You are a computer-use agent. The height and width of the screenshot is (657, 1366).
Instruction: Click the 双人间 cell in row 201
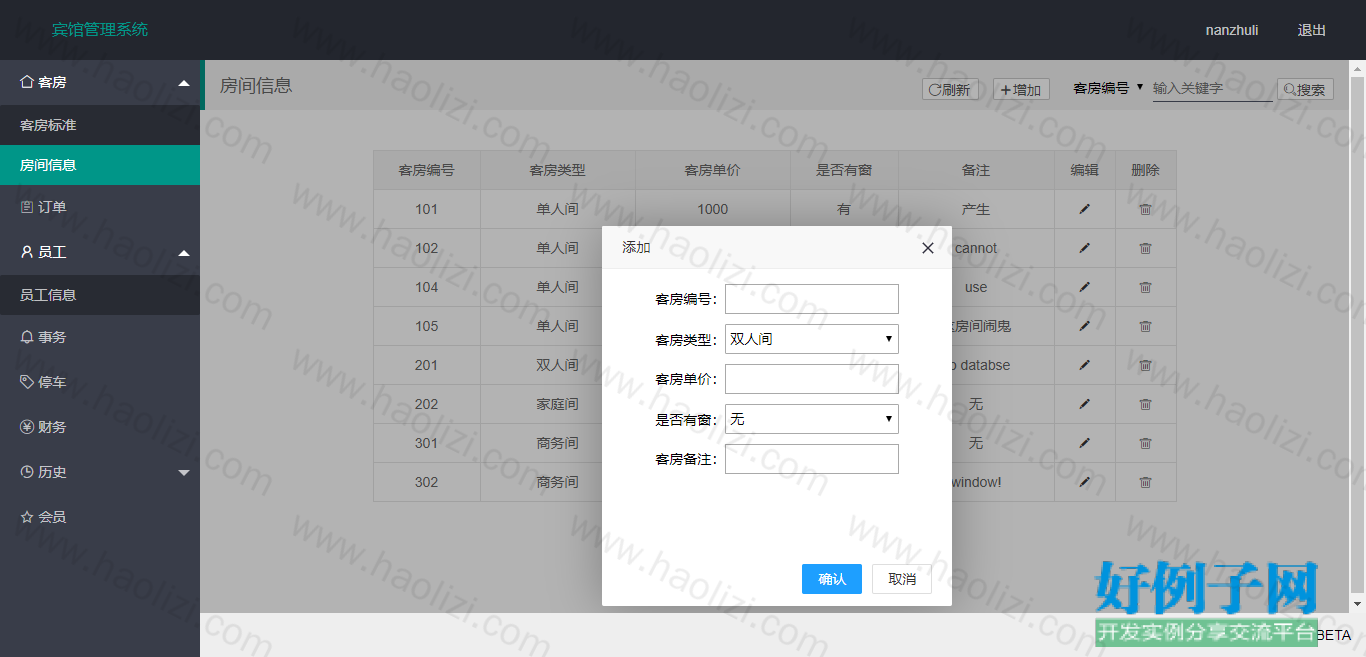click(558, 365)
